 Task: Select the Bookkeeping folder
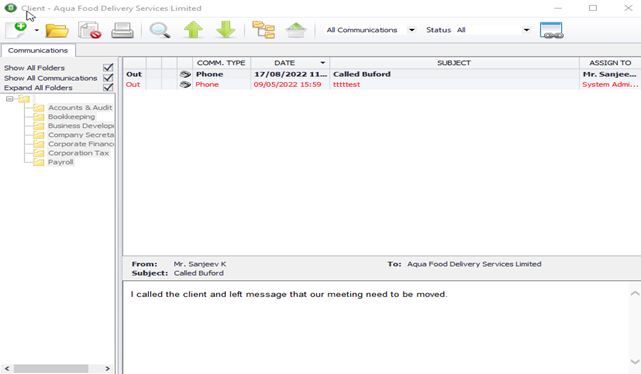click(71, 116)
